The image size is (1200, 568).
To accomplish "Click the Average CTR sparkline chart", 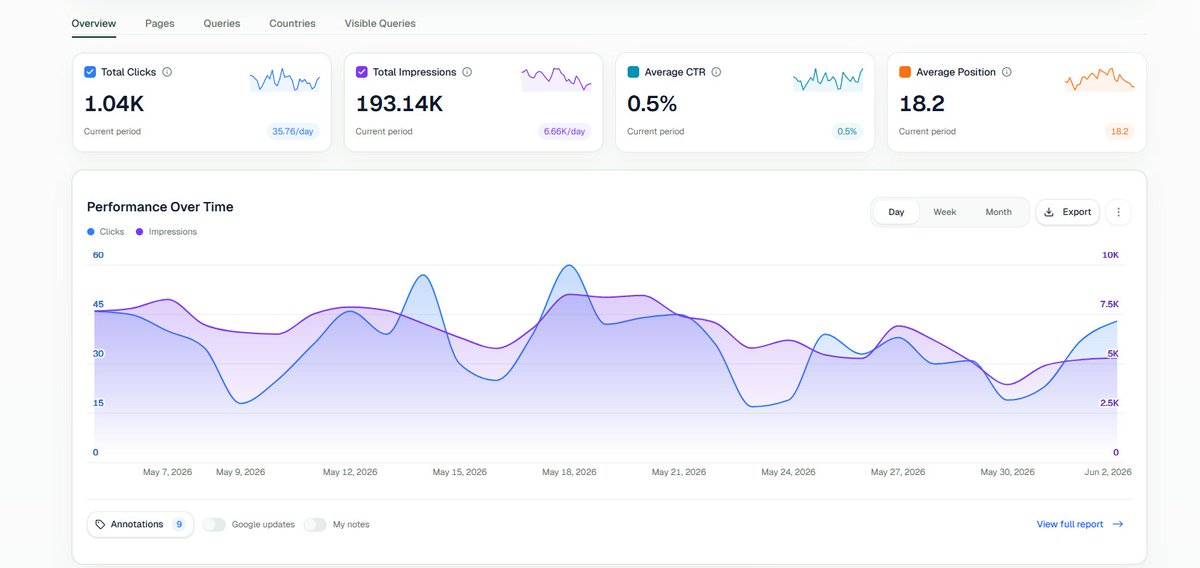I will point(828,79).
